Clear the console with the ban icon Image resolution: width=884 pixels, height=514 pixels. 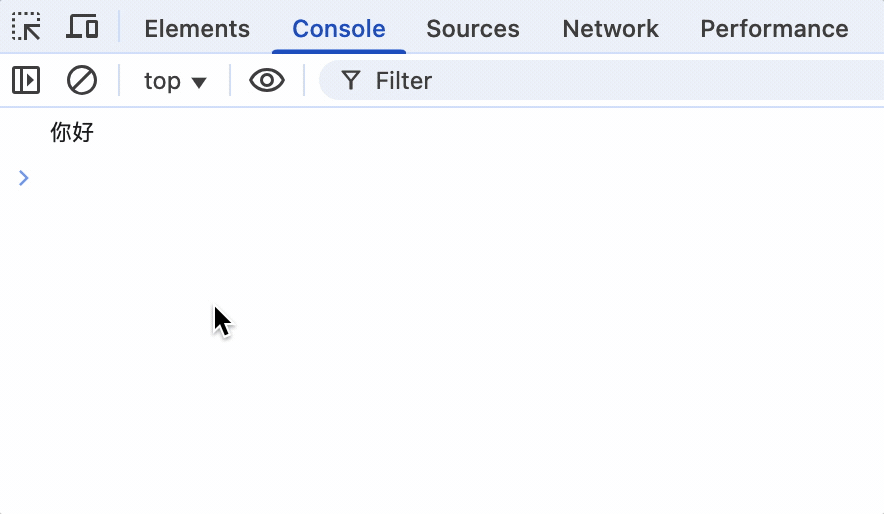click(x=82, y=80)
